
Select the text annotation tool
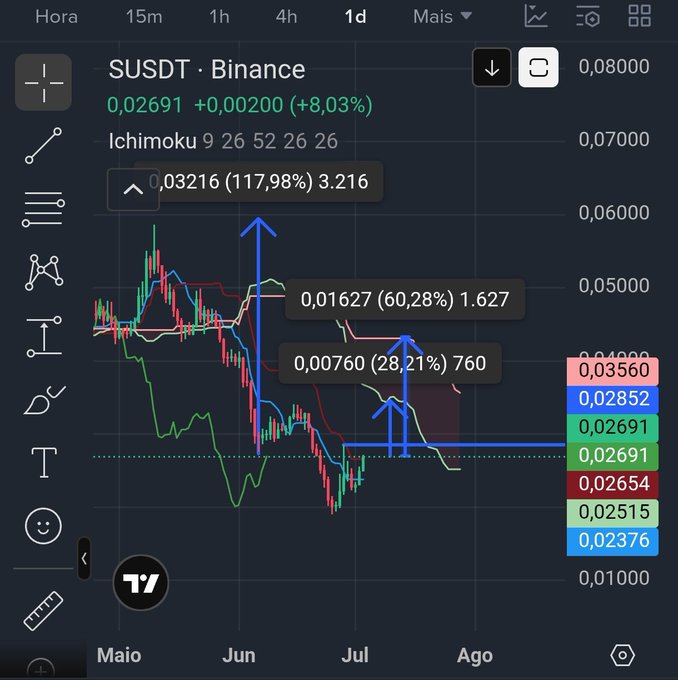[44, 463]
